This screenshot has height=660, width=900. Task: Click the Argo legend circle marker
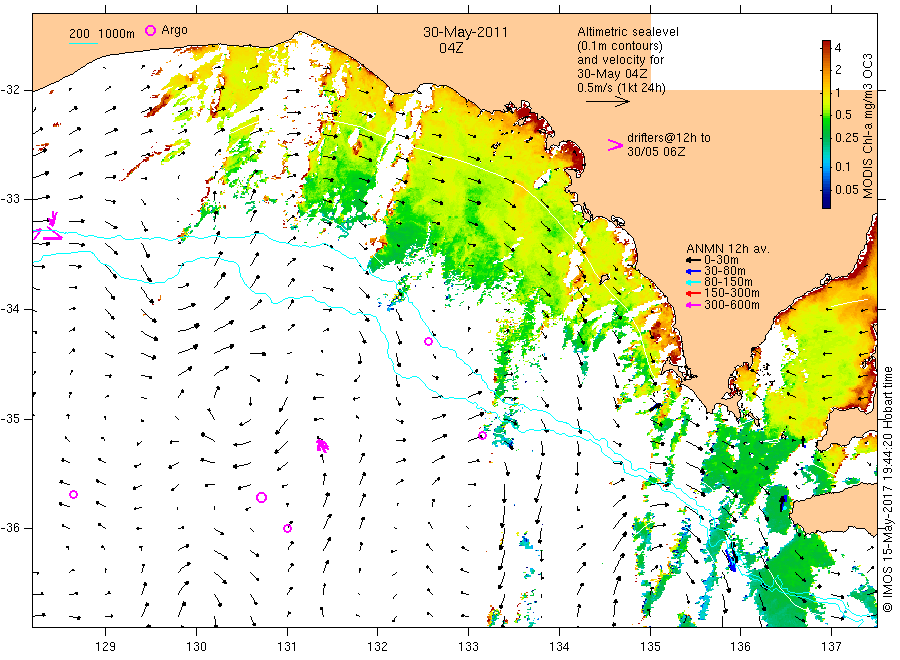[150, 30]
